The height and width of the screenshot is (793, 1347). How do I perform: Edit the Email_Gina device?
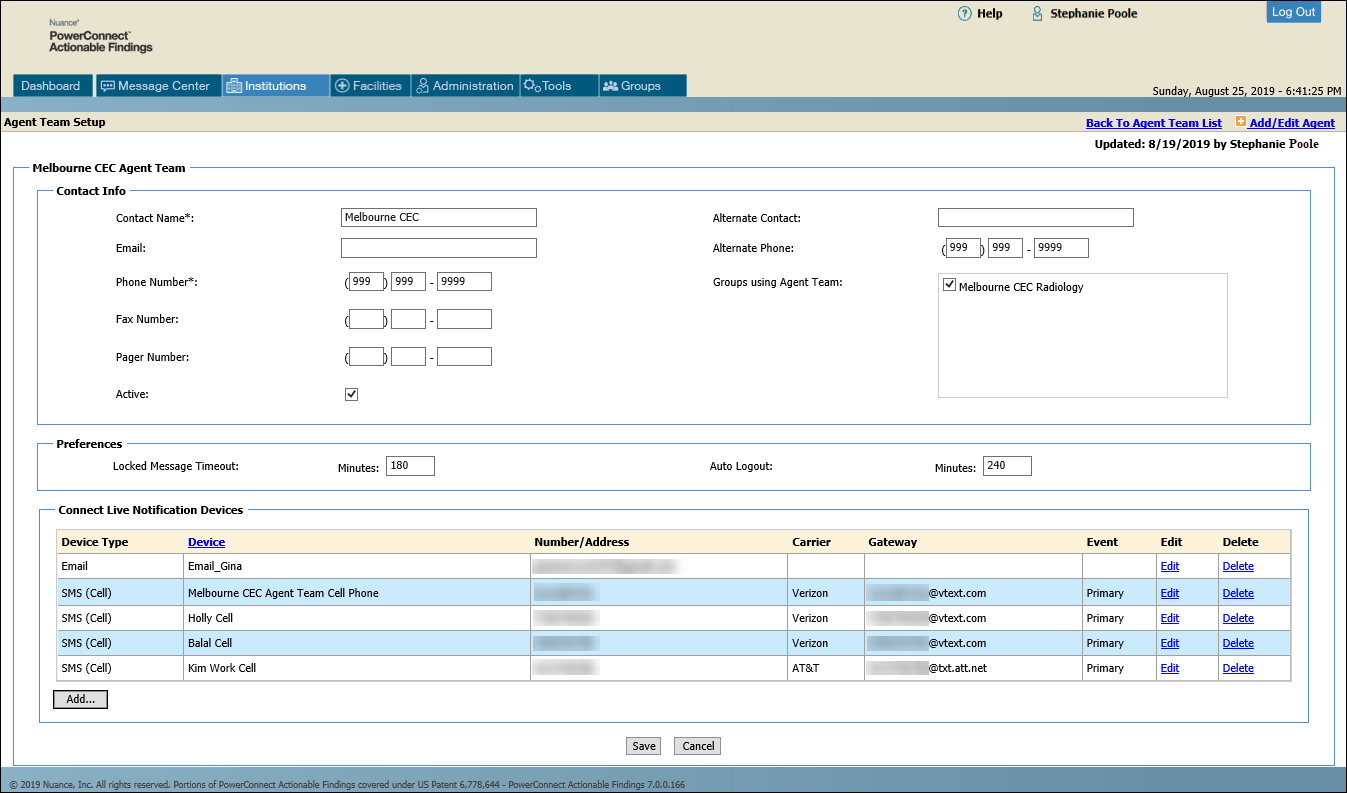(1169, 566)
